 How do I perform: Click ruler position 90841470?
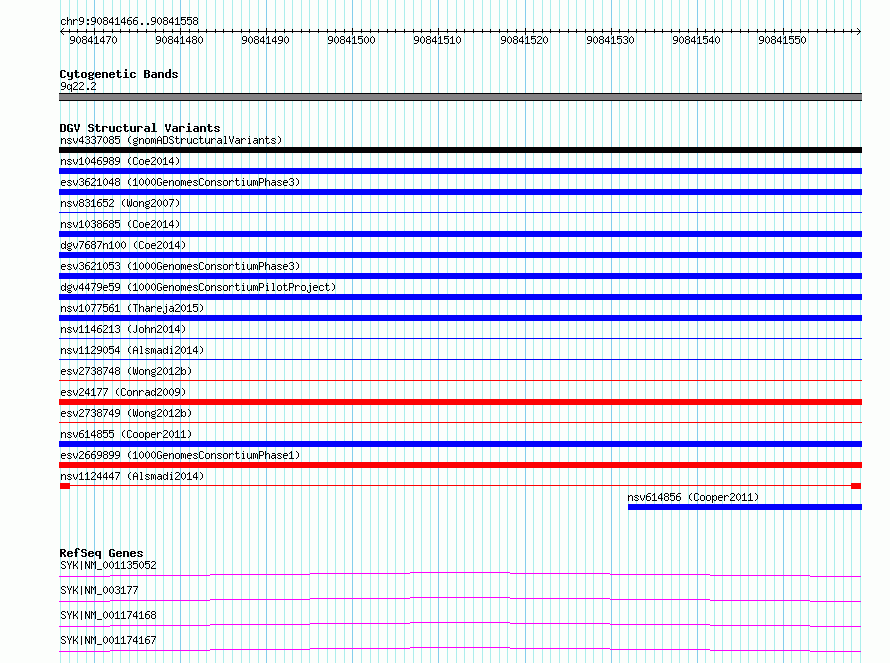click(93, 40)
